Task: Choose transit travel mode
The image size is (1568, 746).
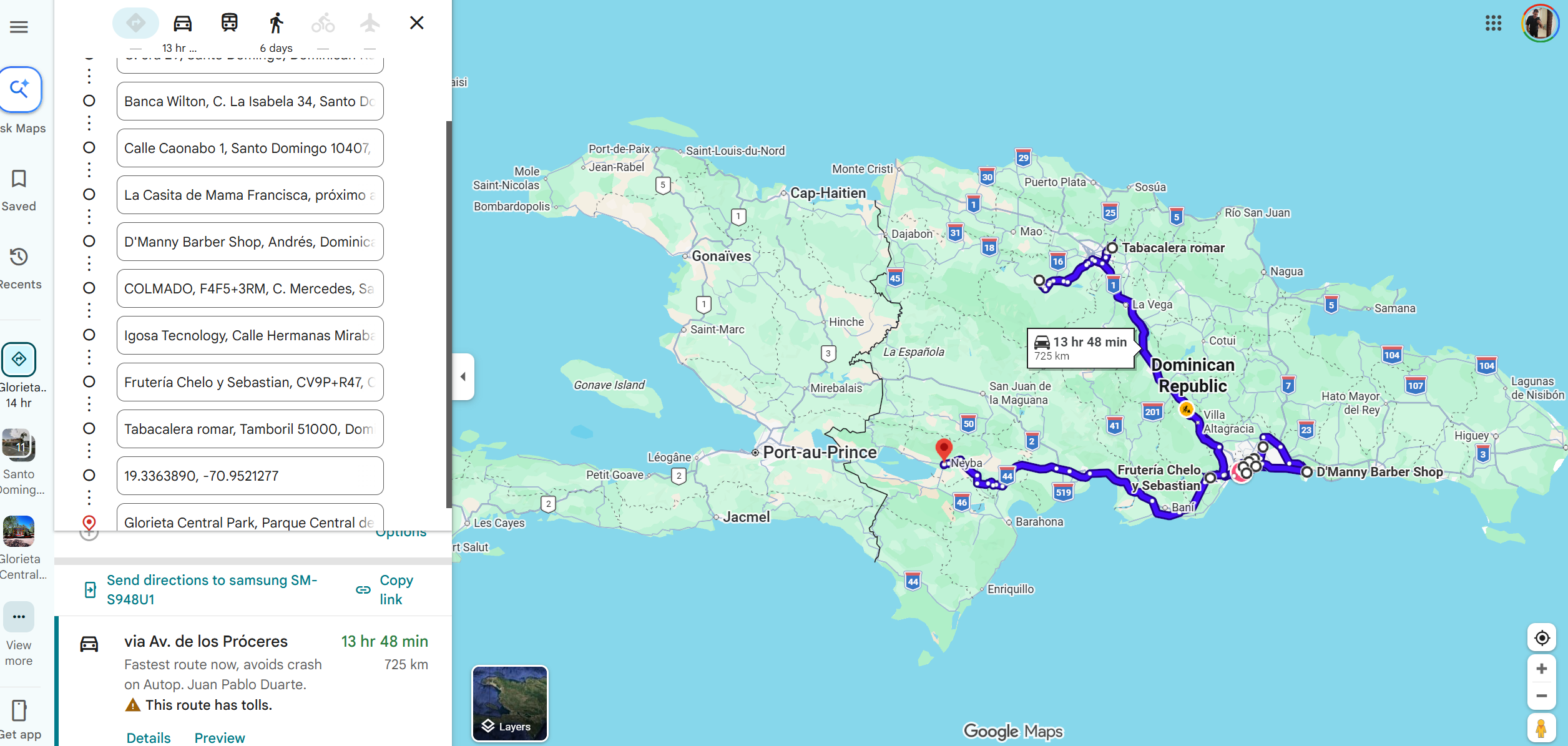Action: click(x=229, y=23)
